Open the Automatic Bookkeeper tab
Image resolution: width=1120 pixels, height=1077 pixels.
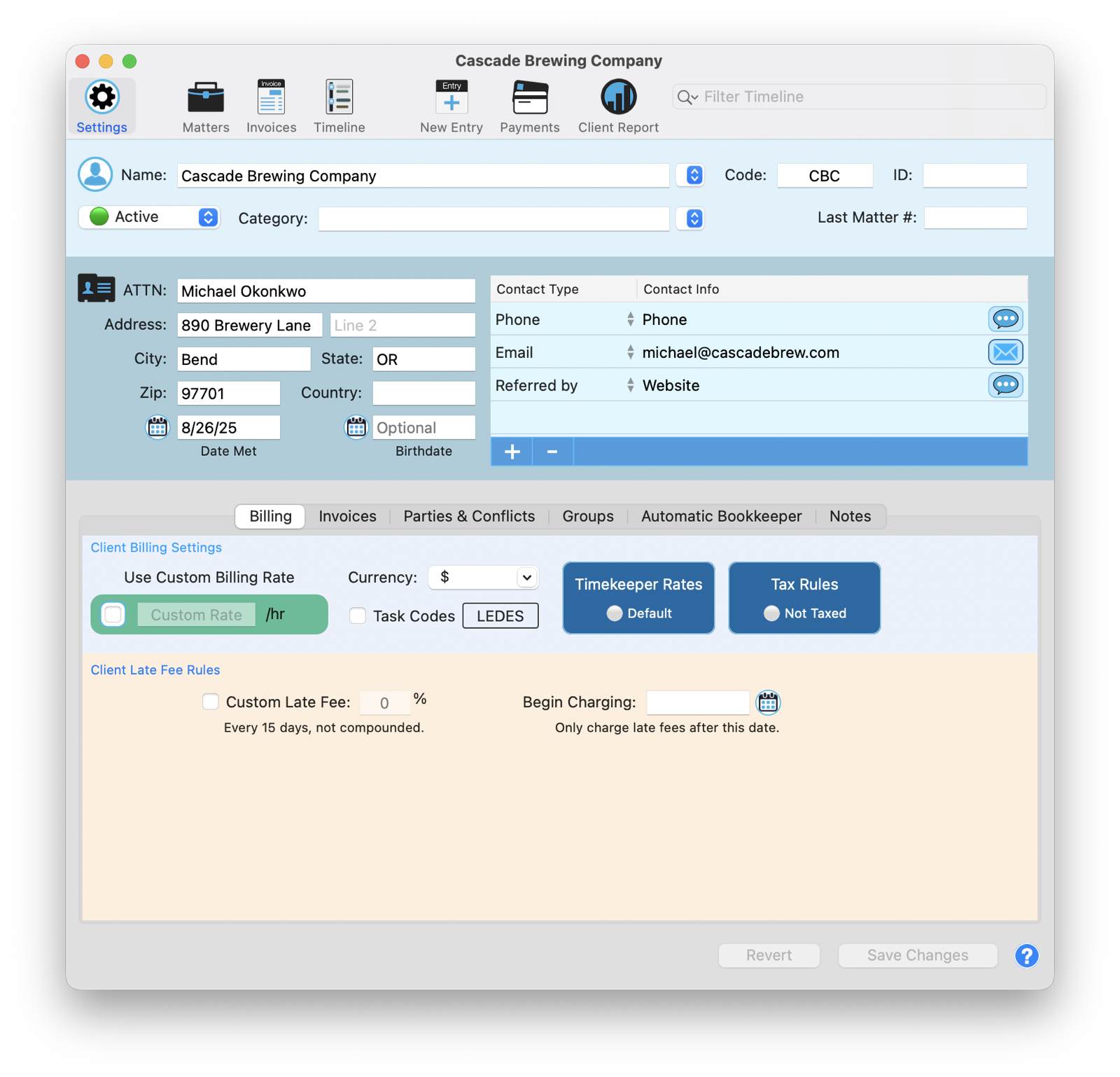click(722, 517)
